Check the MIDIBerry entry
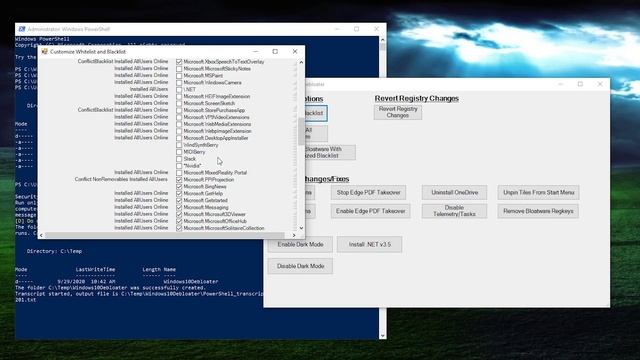 tap(179, 152)
